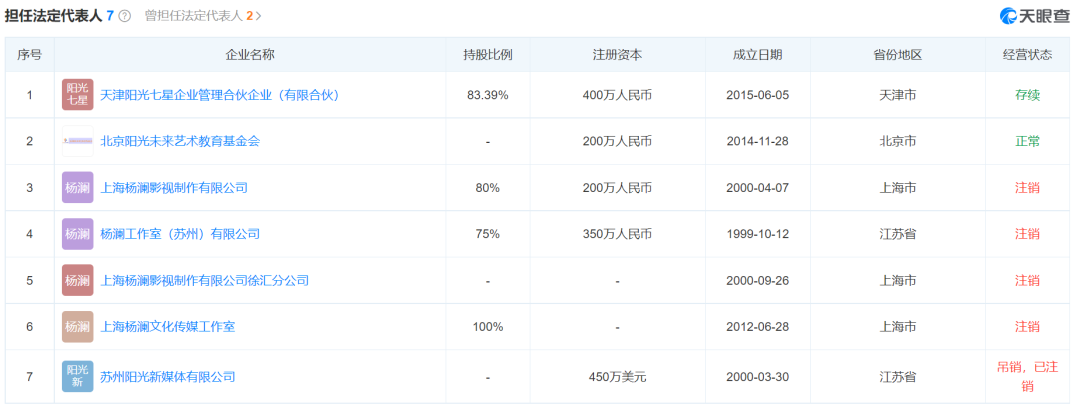The width and height of the screenshot is (1080, 412).
Task: Click the 北京阳光未来艺术教育基金会 logo thumbnail
Action: pos(77,141)
